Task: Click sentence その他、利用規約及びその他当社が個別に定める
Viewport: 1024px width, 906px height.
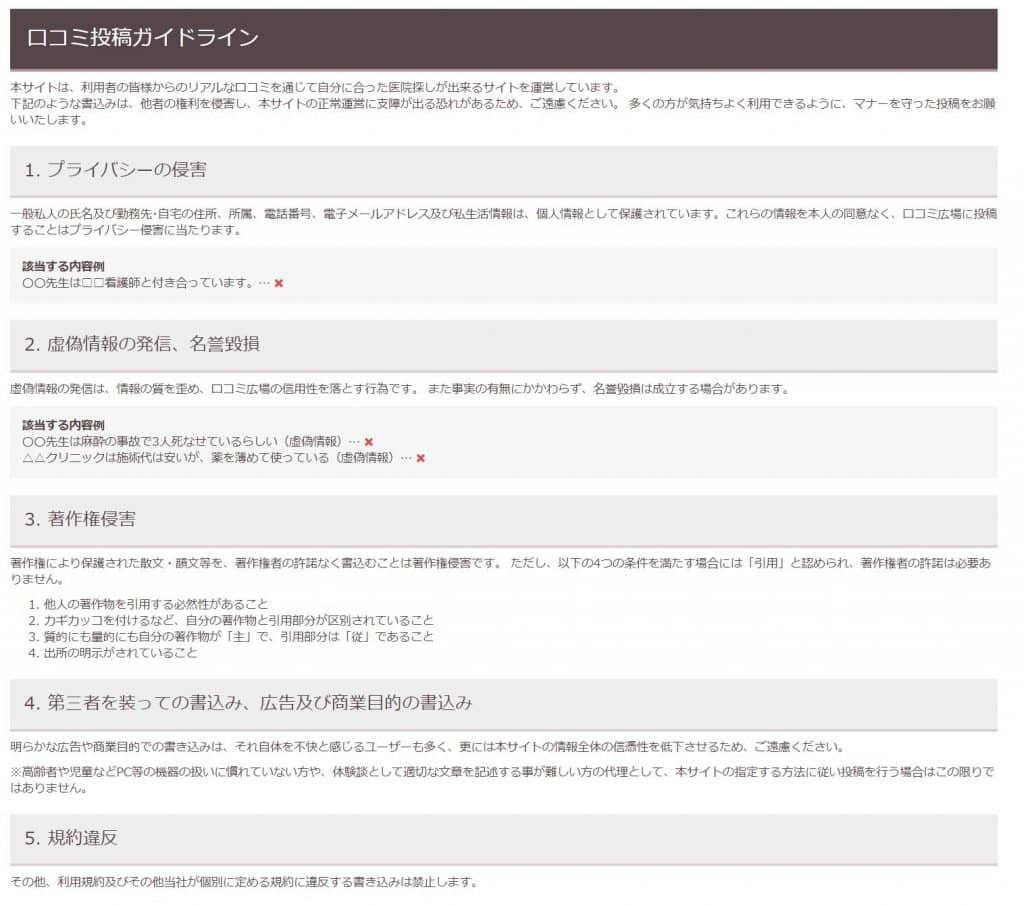Action: click(x=244, y=882)
